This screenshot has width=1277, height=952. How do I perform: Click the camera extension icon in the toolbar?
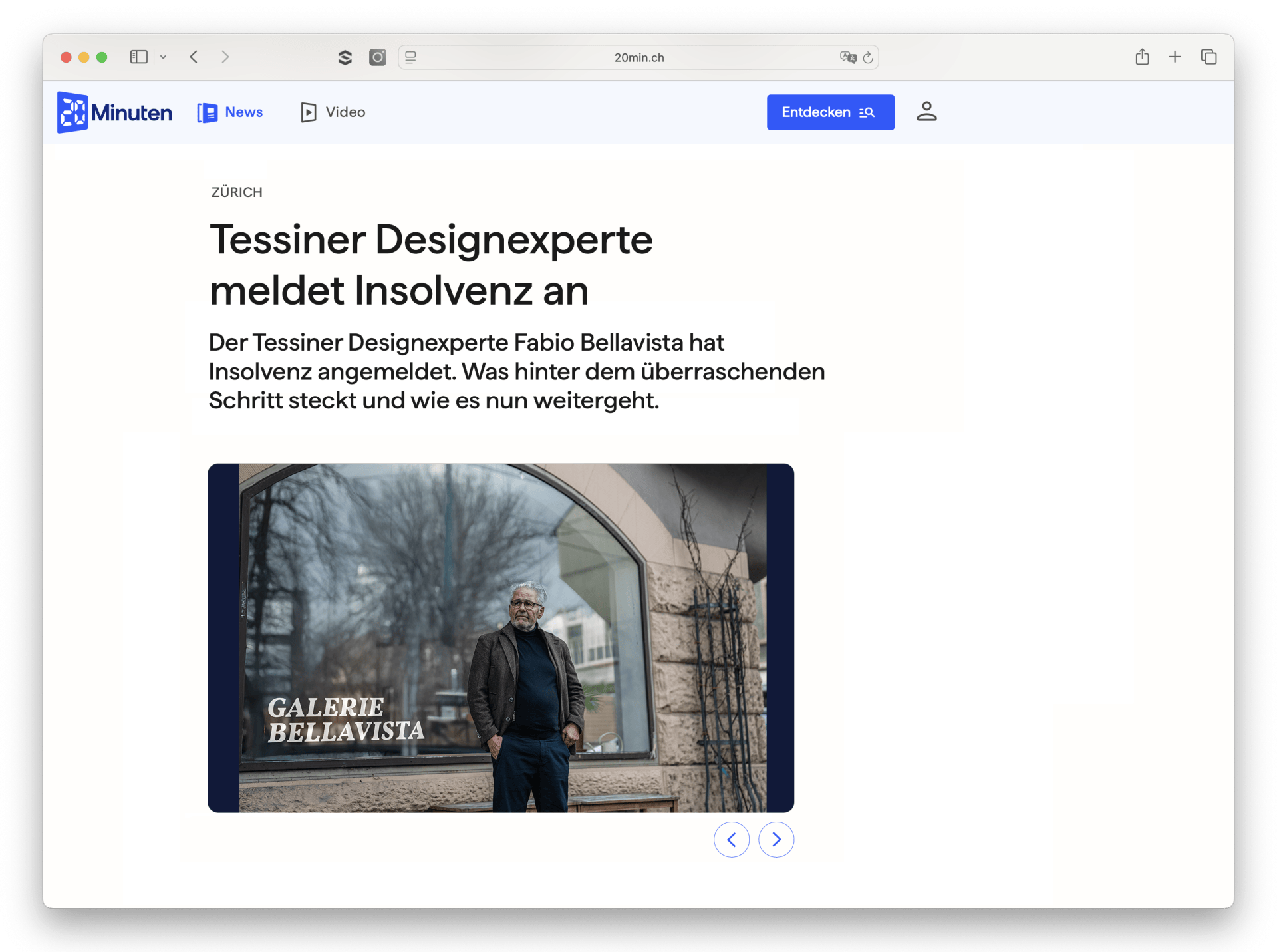(x=377, y=57)
